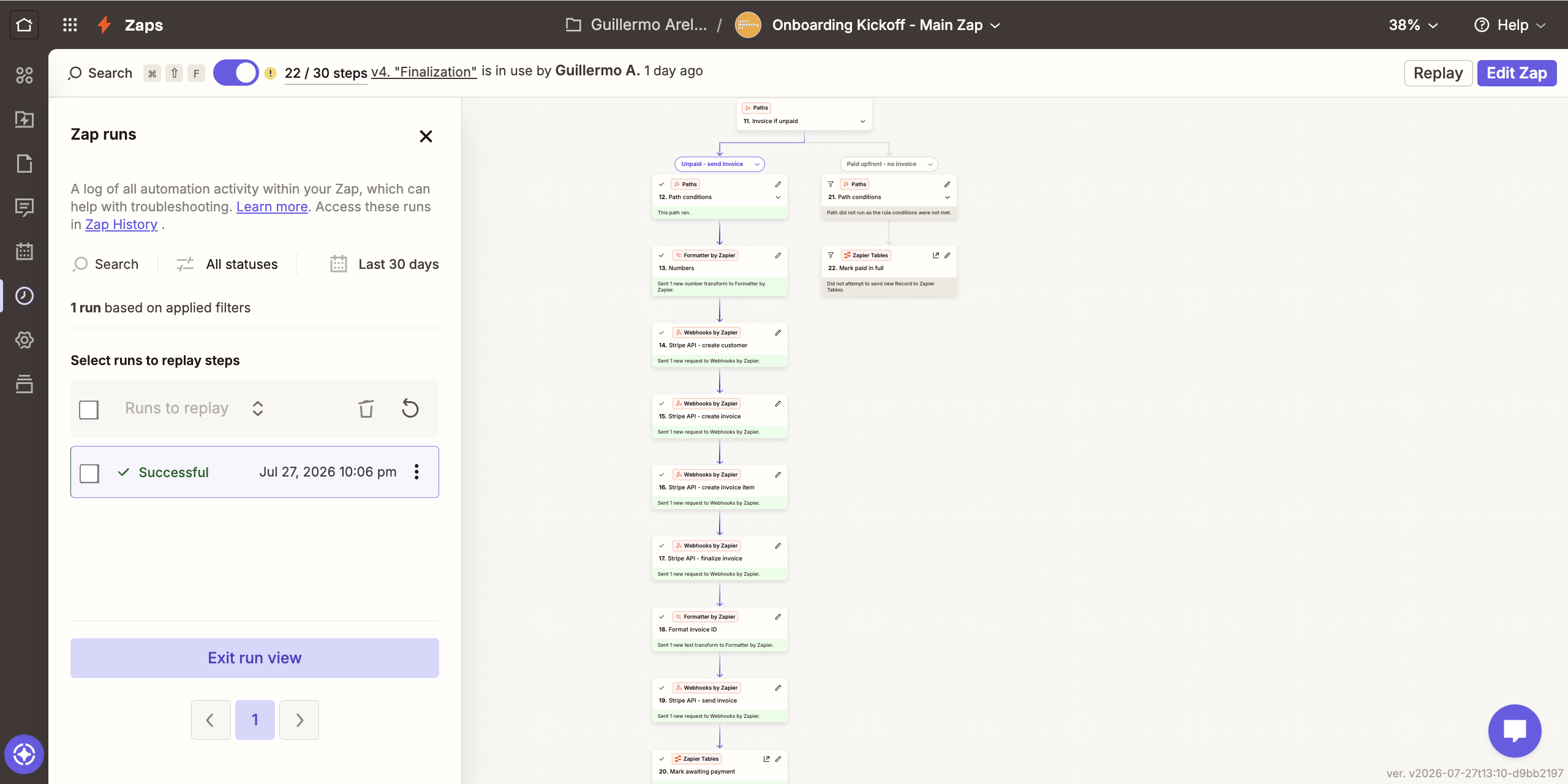This screenshot has width=1568, height=784.
Task: Open external link icon on step 22
Action: (936, 255)
